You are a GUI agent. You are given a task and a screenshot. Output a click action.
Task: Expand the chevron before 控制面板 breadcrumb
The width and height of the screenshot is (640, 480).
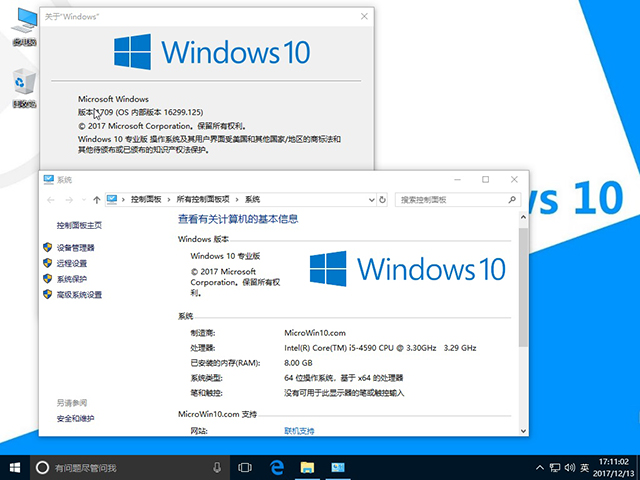point(123,200)
